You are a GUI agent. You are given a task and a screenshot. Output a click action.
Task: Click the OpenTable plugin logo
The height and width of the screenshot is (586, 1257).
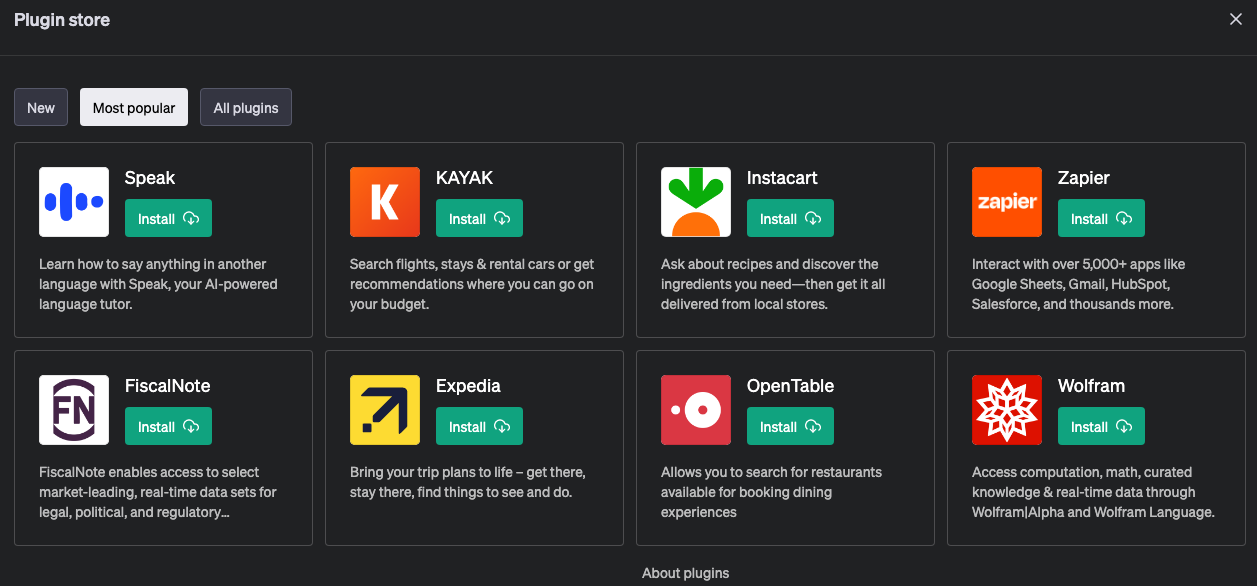[x=696, y=410]
